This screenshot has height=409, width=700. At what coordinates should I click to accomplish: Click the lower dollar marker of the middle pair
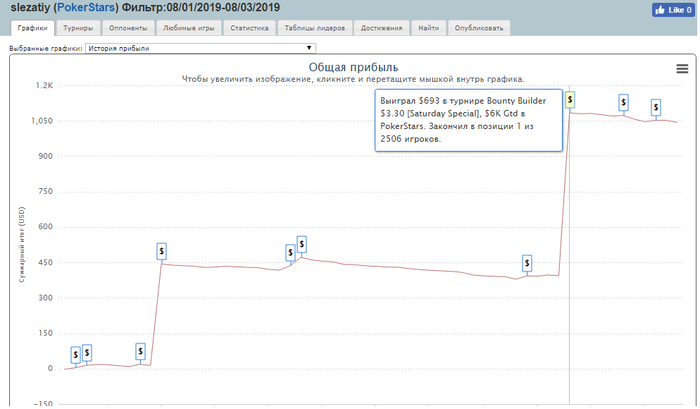coord(290,253)
